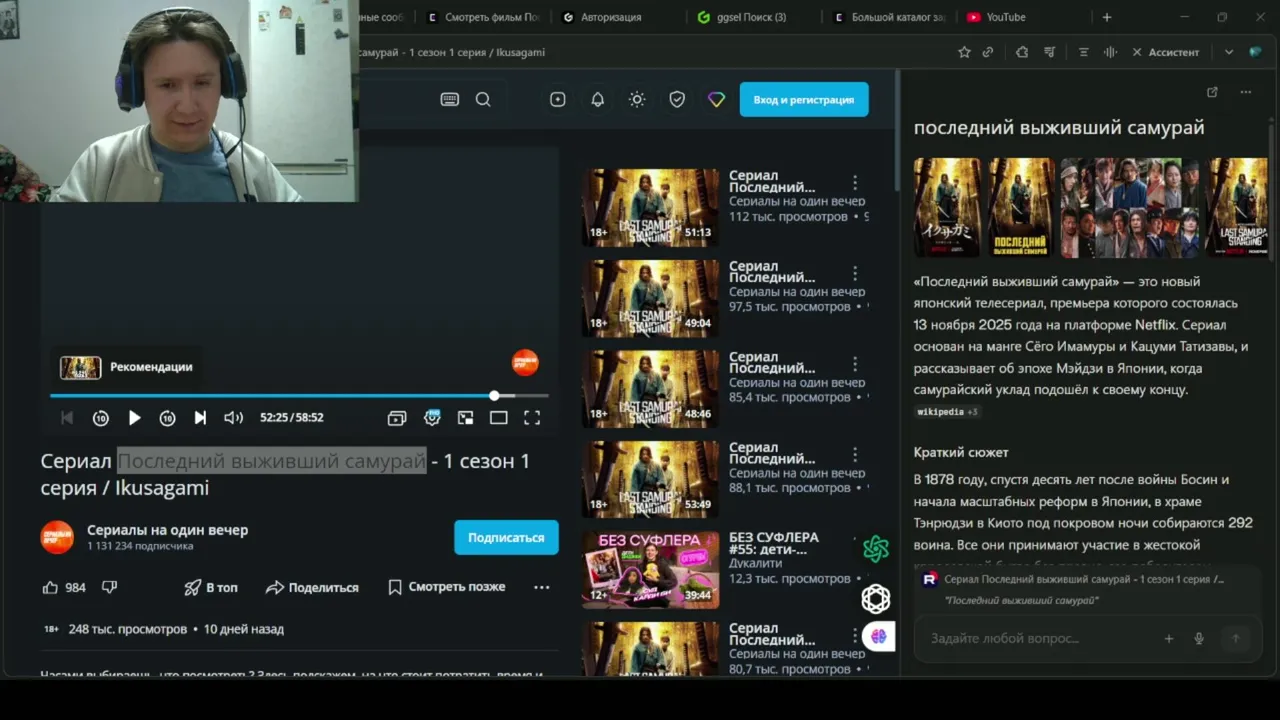Open options for the 97,5 тыс. просмотров video

(x=854, y=274)
